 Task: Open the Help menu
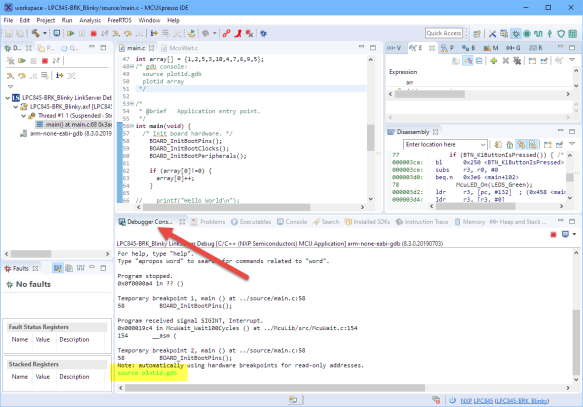point(173,20)
